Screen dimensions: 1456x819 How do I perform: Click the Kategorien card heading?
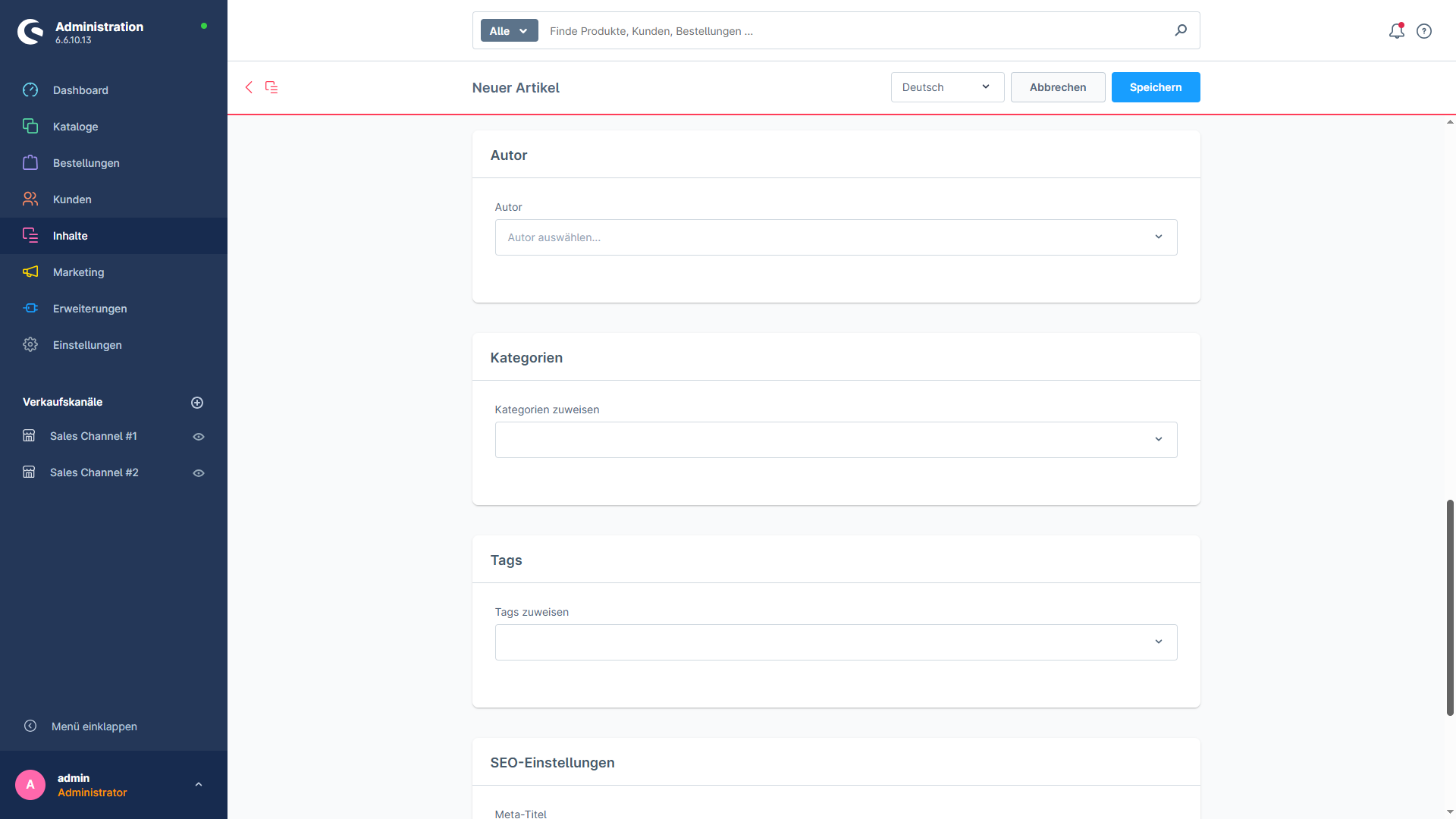click(526, 358)
